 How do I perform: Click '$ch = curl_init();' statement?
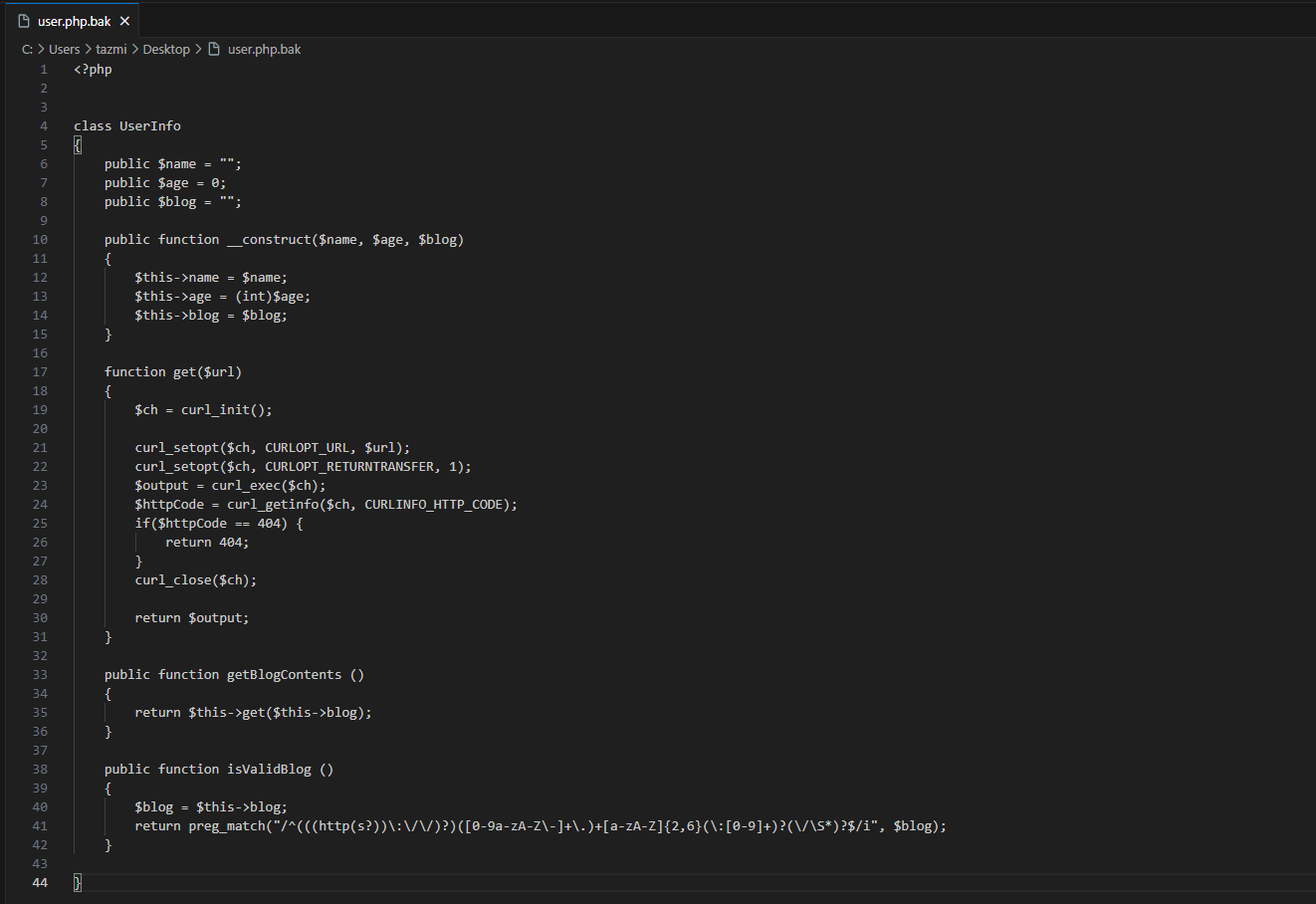pyautogui.click(x=204, y=410)
